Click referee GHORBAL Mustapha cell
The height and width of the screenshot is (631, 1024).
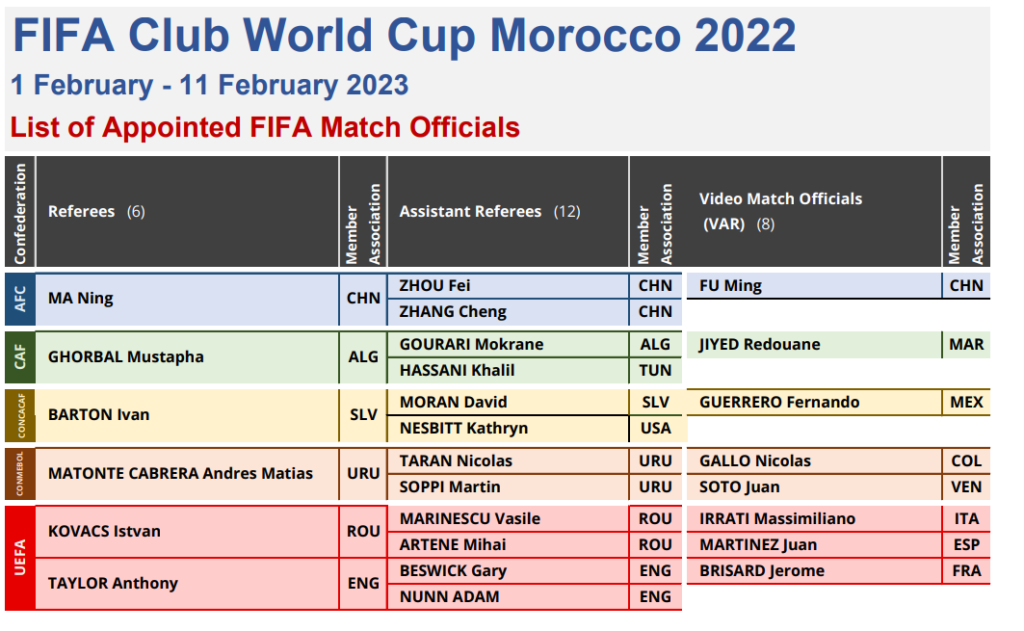click(126, 357)
